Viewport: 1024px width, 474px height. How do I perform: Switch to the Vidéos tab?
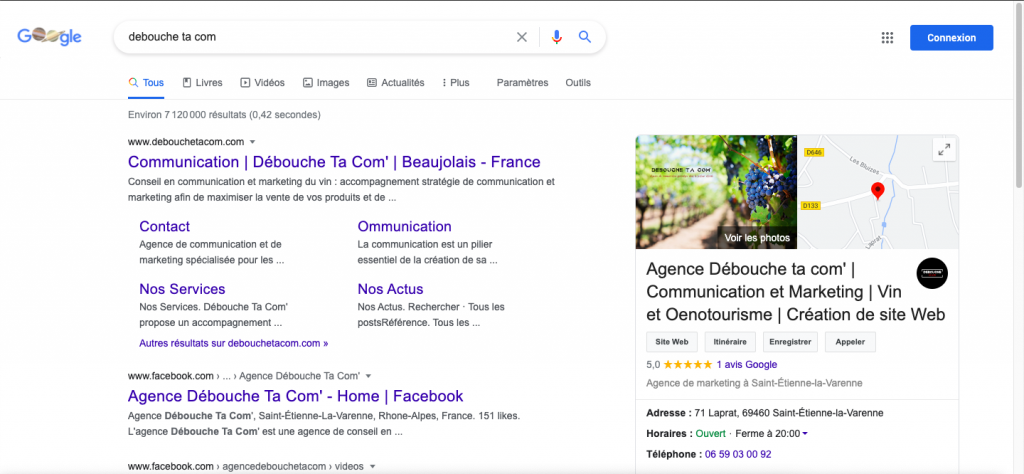263,83
